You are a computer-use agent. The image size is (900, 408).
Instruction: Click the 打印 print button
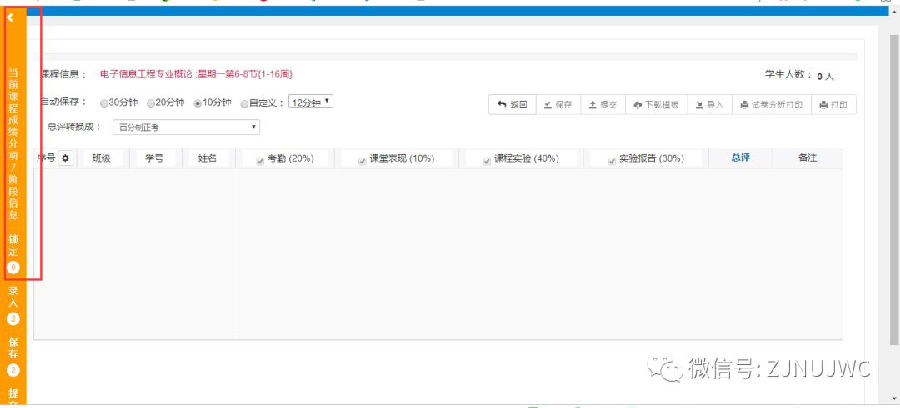[833, 104]
